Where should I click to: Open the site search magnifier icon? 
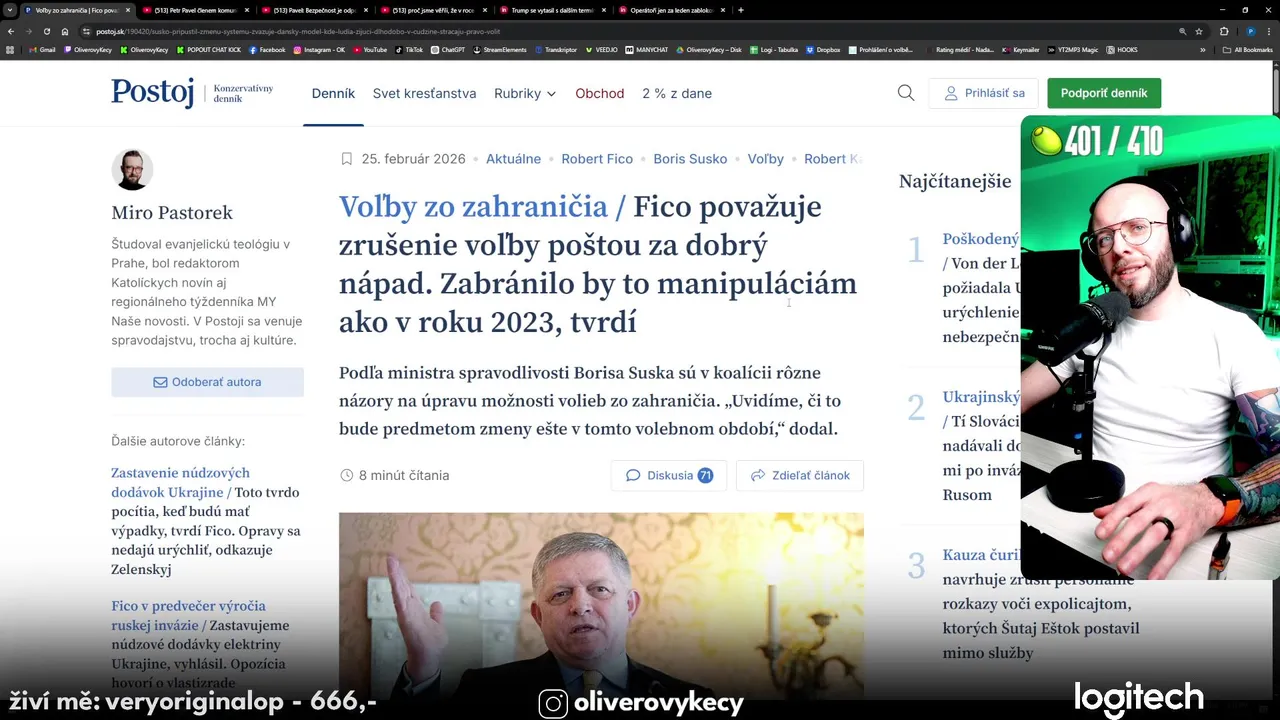pos(906,93)
